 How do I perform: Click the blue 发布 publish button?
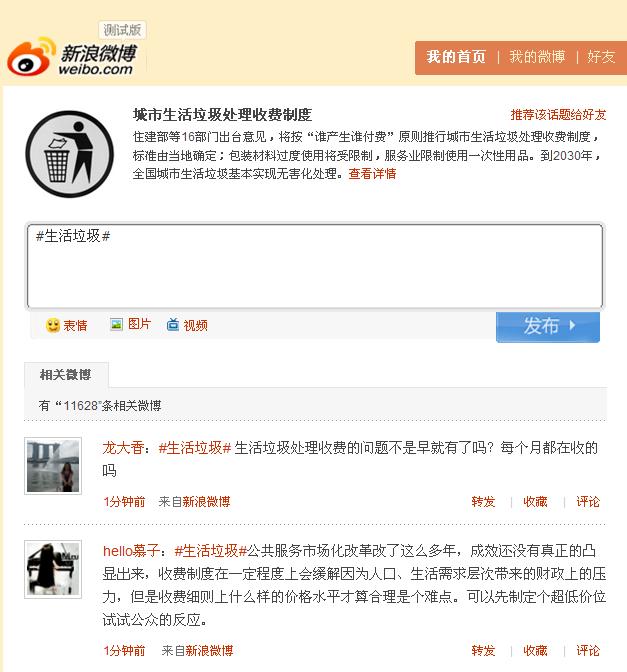[x=548, y=327]
